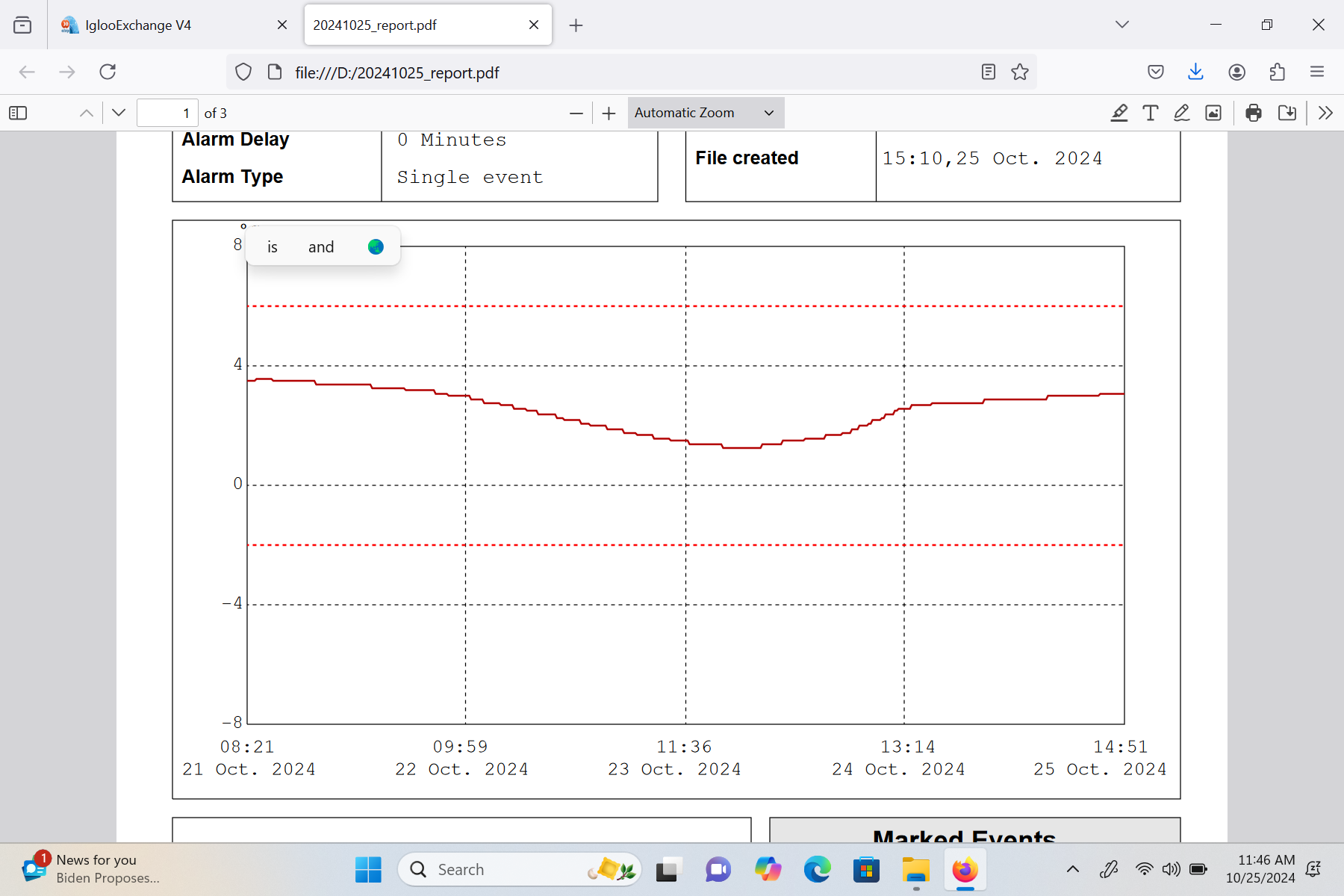Open File Explorer from taskbar
This screenshot has height=896, width=1344.
click(915, 869)
